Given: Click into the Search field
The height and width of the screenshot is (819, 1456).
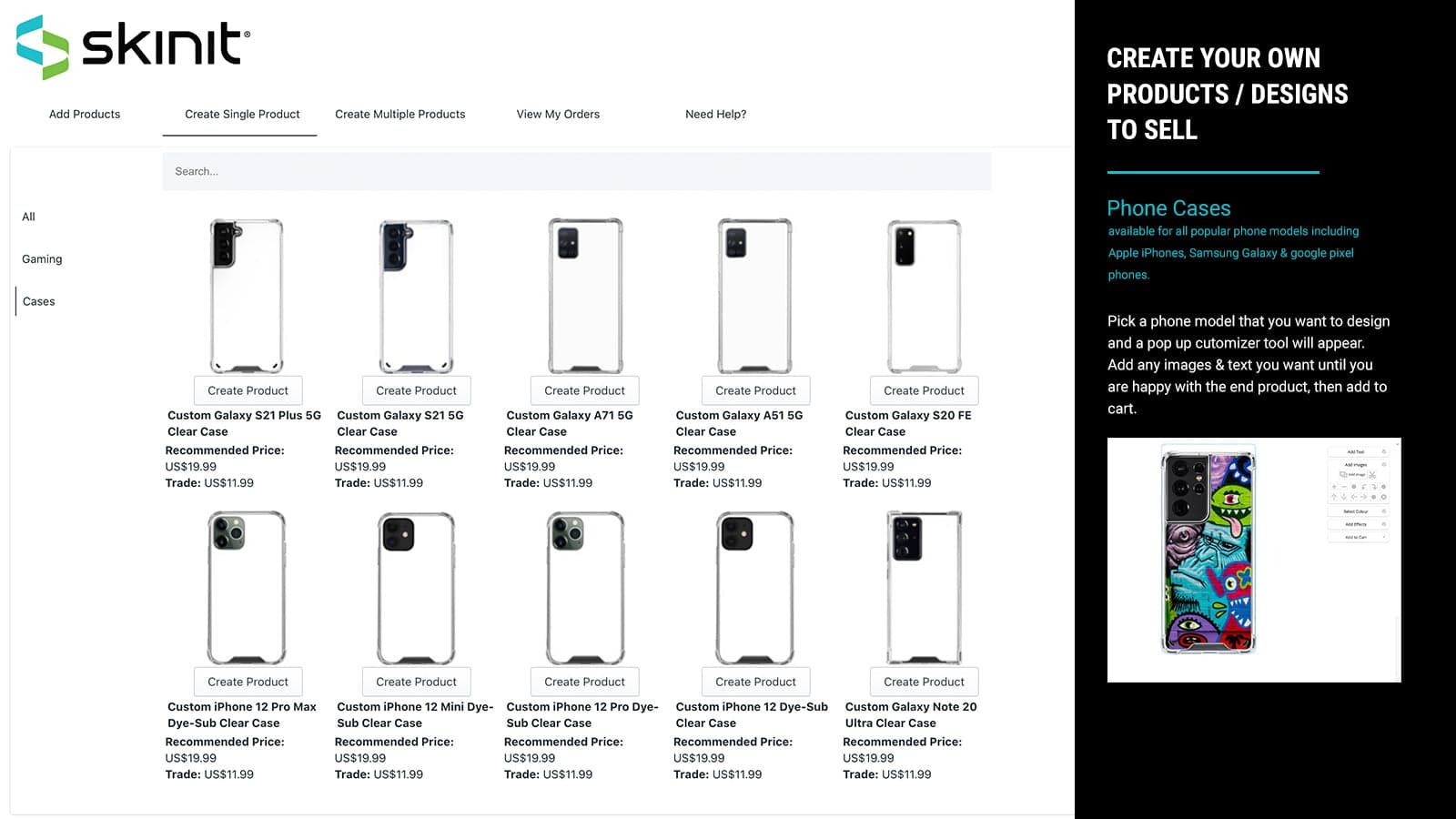Looking at the screenshot, I should pos(575,171).
